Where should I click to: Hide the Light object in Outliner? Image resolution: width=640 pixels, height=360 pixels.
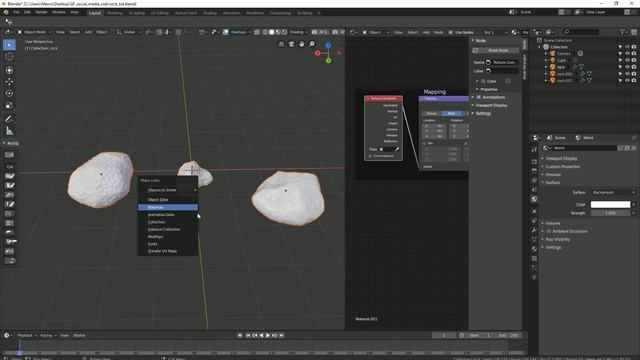627,60
